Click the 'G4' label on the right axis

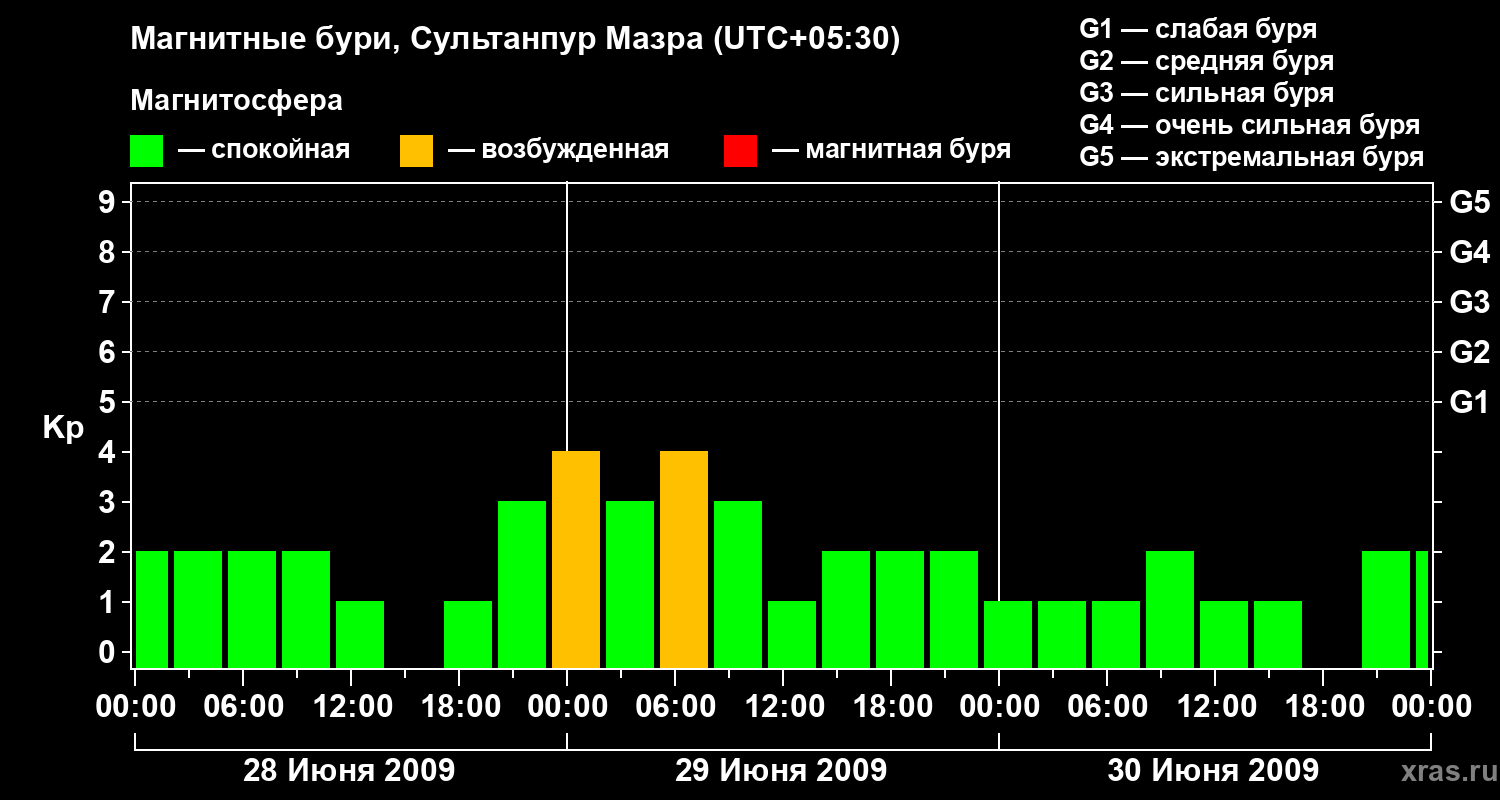(x=1469, y=252)
